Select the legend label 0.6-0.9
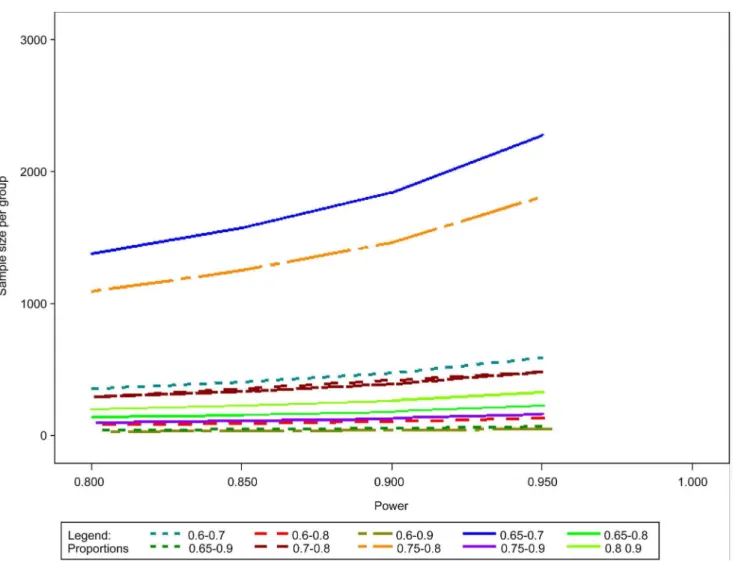This screenshot has height=561, width=739. pyautogui.click(x=415, y=536)
